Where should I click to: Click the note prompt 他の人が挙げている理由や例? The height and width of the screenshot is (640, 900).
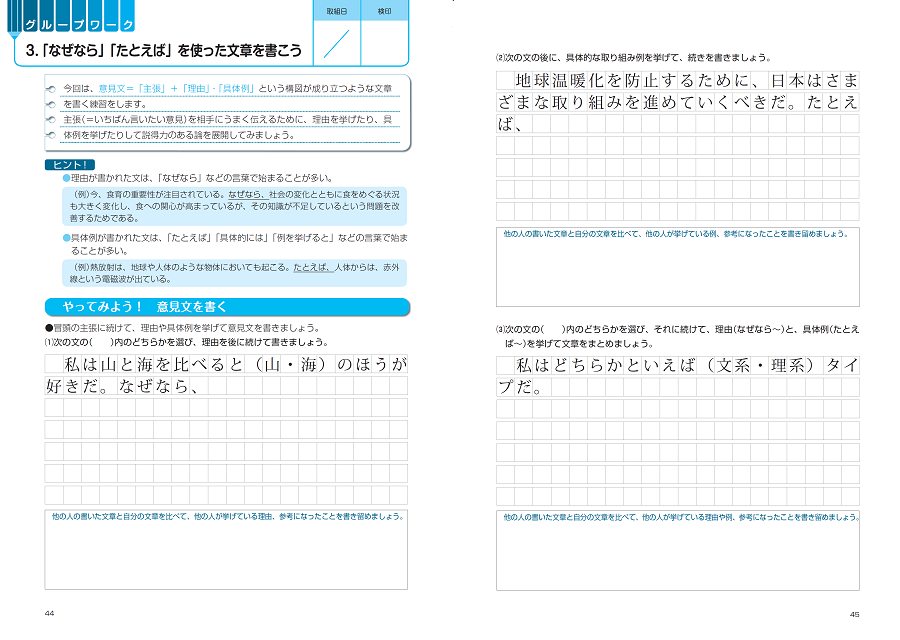tap(681, 517)
